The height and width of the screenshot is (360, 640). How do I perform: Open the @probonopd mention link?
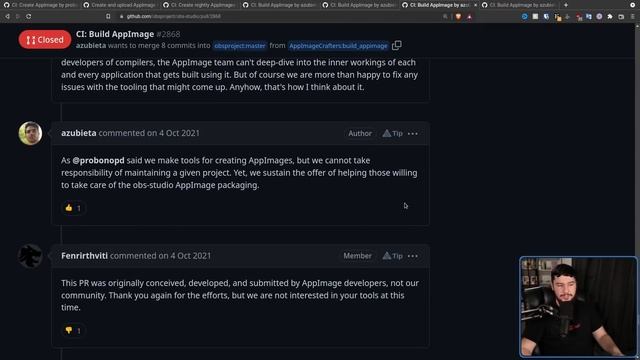(98, 160)
